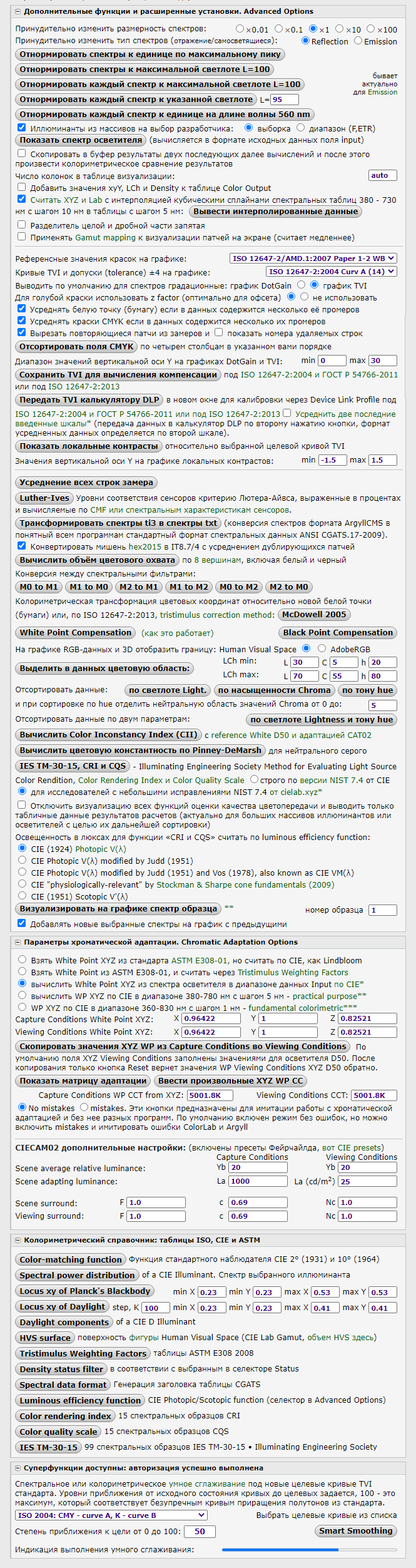Select the Scotopic V'(λ) 1951 radio
The image size is (416, 1568).
click(x=23, y=896)
